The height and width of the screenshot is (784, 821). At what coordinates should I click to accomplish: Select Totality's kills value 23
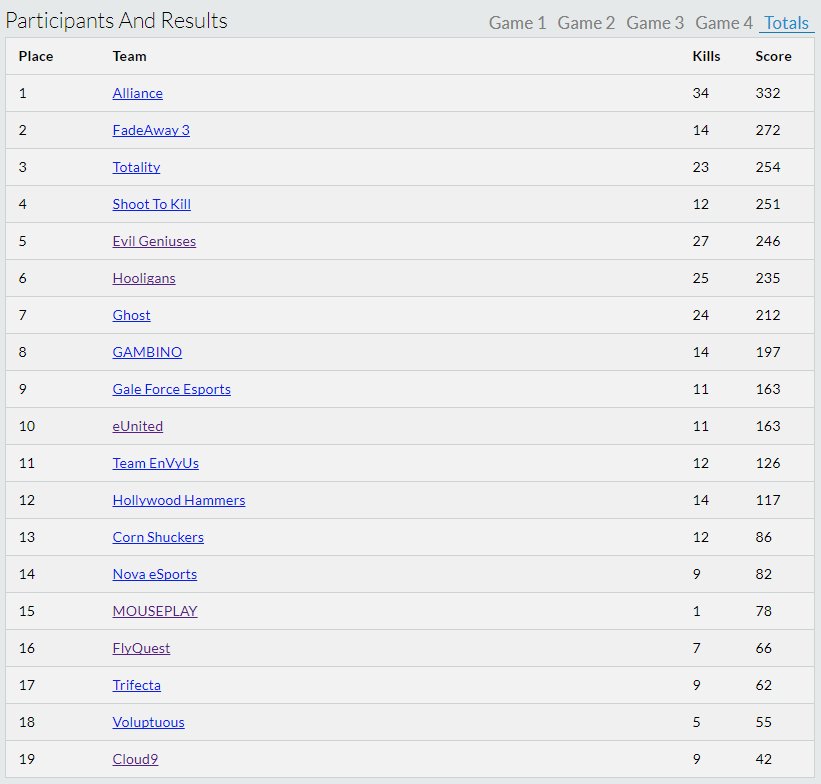coord(701,167)
